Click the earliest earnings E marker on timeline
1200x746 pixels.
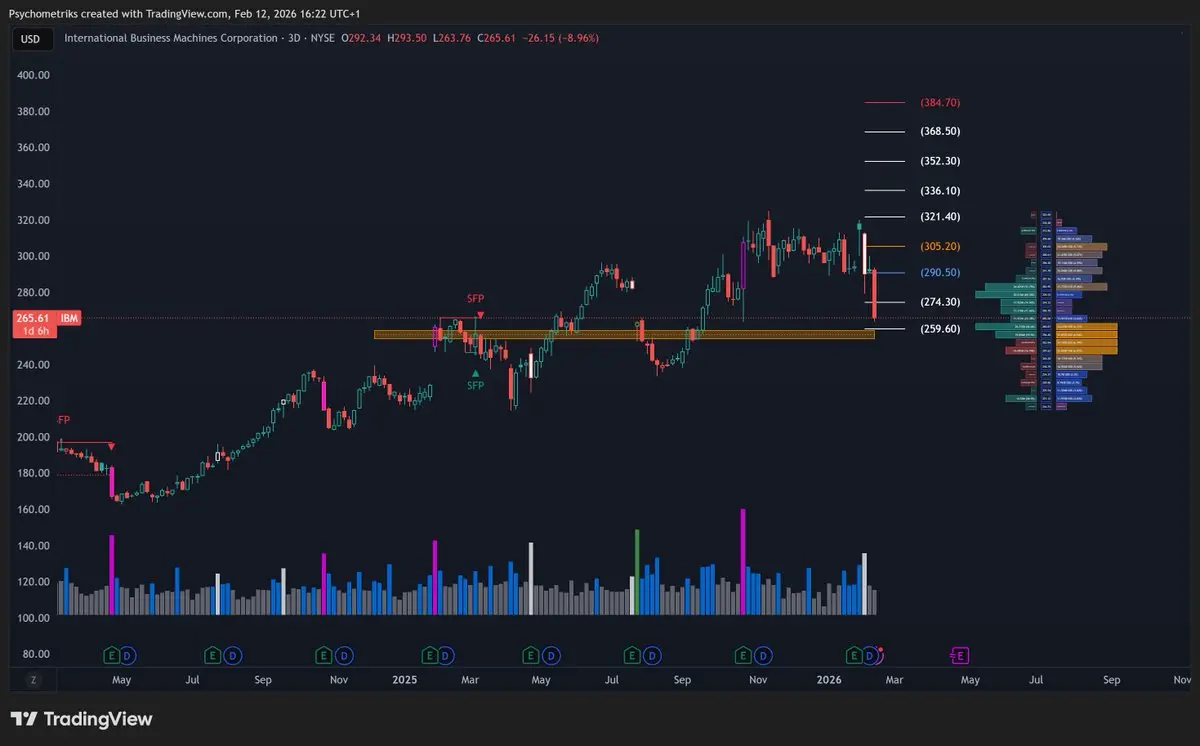point(112,655)
